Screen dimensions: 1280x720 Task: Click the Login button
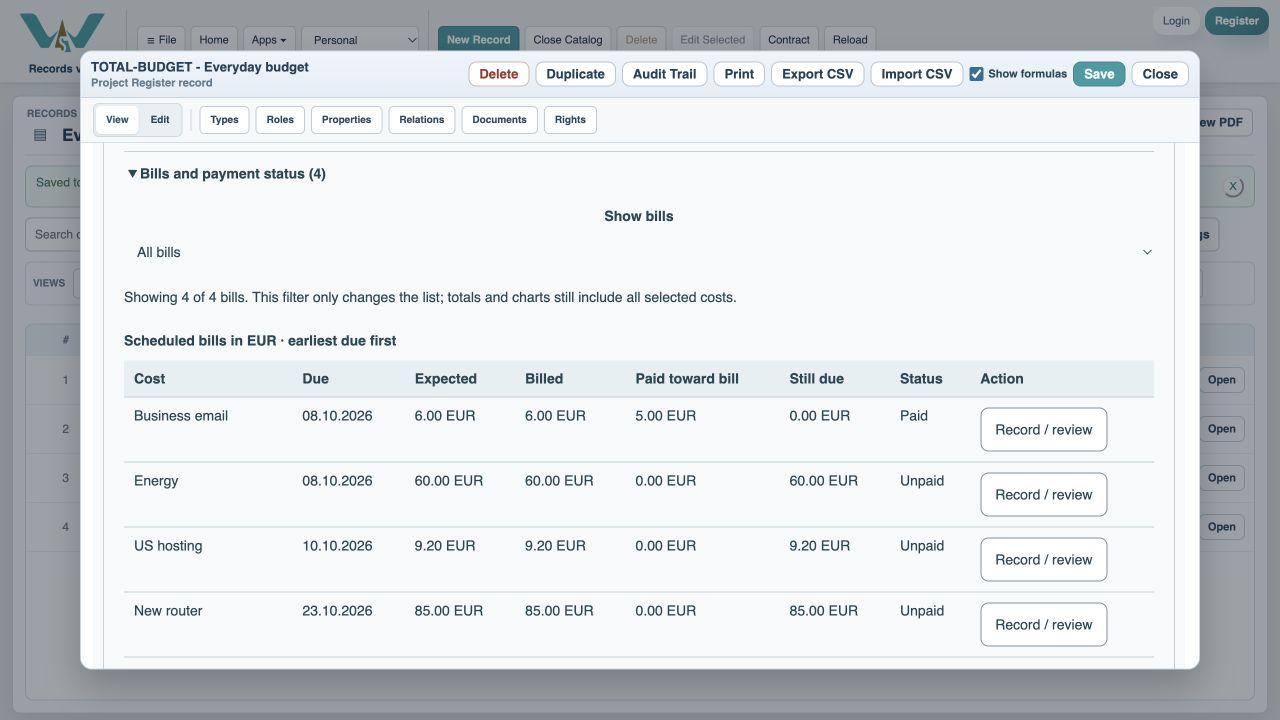(1176, 21)
